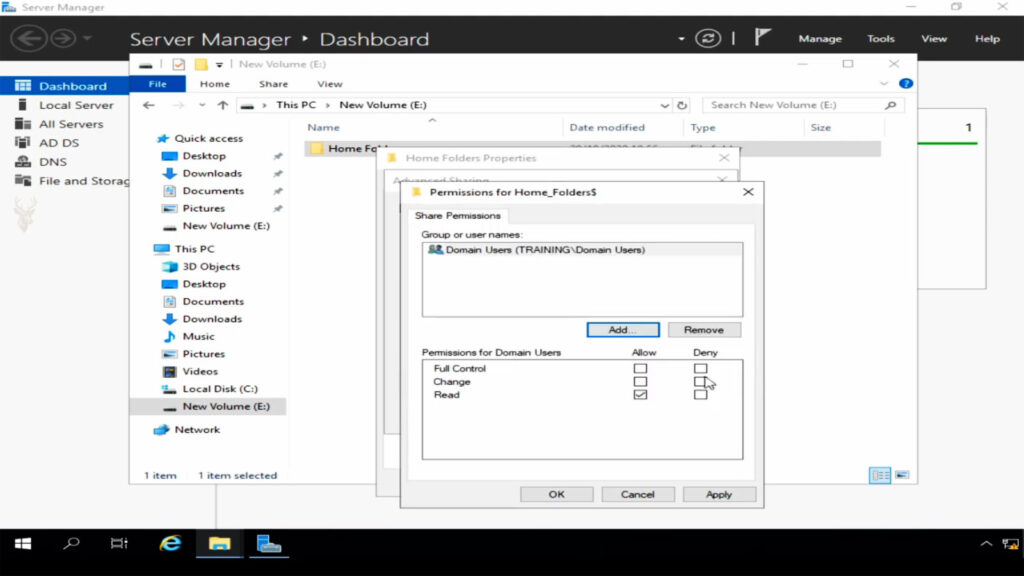Switch to details view layout icon
The image size is (1024, 576).
(880, 475)
